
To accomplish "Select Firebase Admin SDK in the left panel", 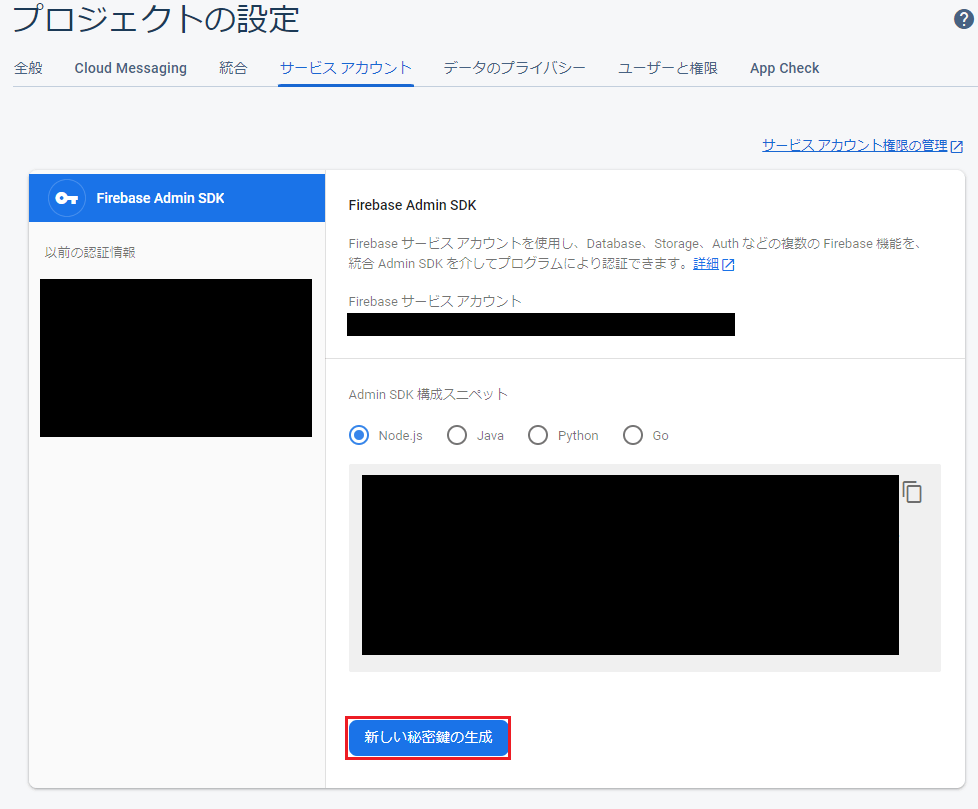I will click(177, 198).
